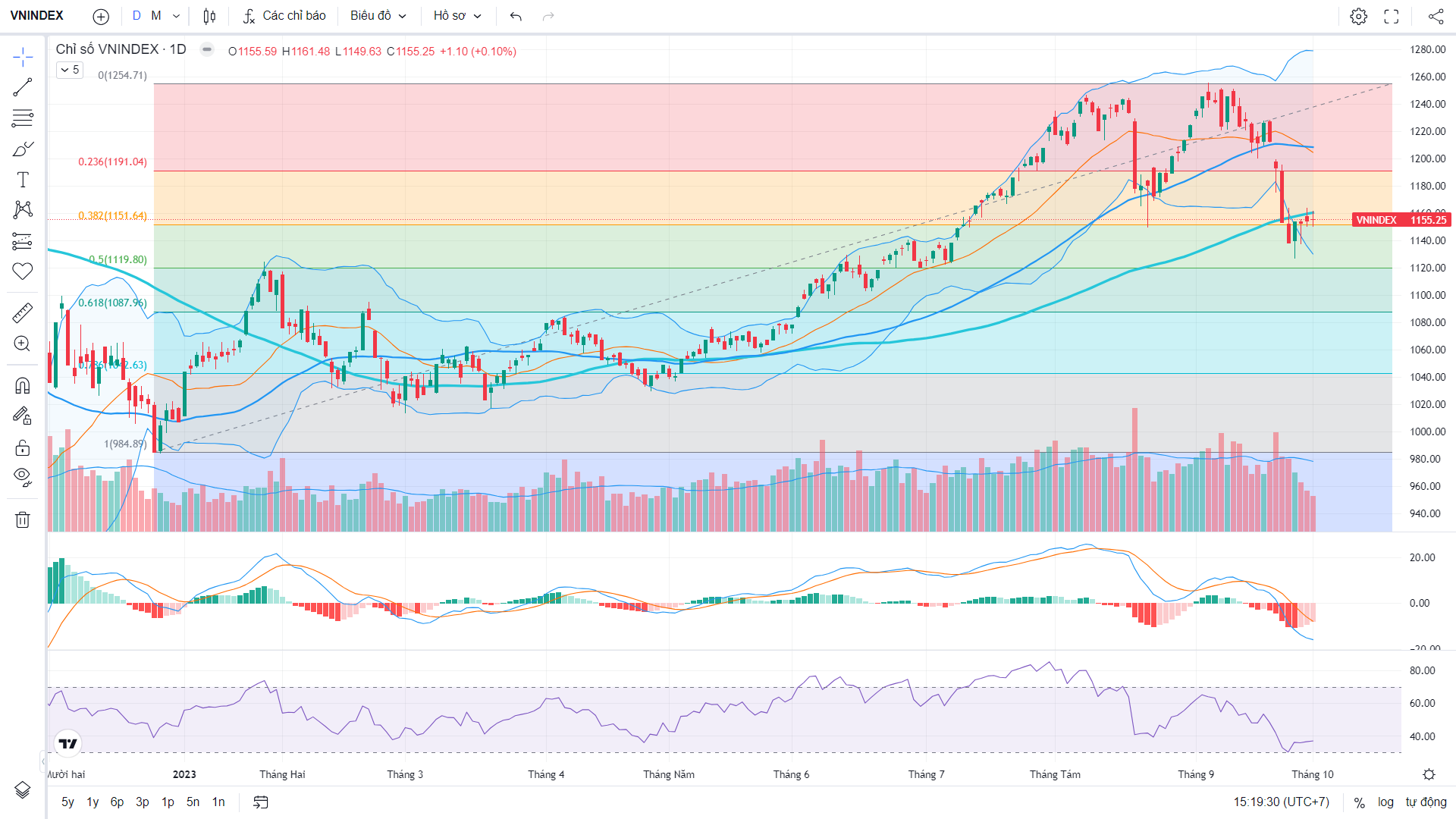This screenshot has height=819, width=1456.
Task: Click the Fibonacci 0.236(1191.04) level label
Action: (112, 162)
